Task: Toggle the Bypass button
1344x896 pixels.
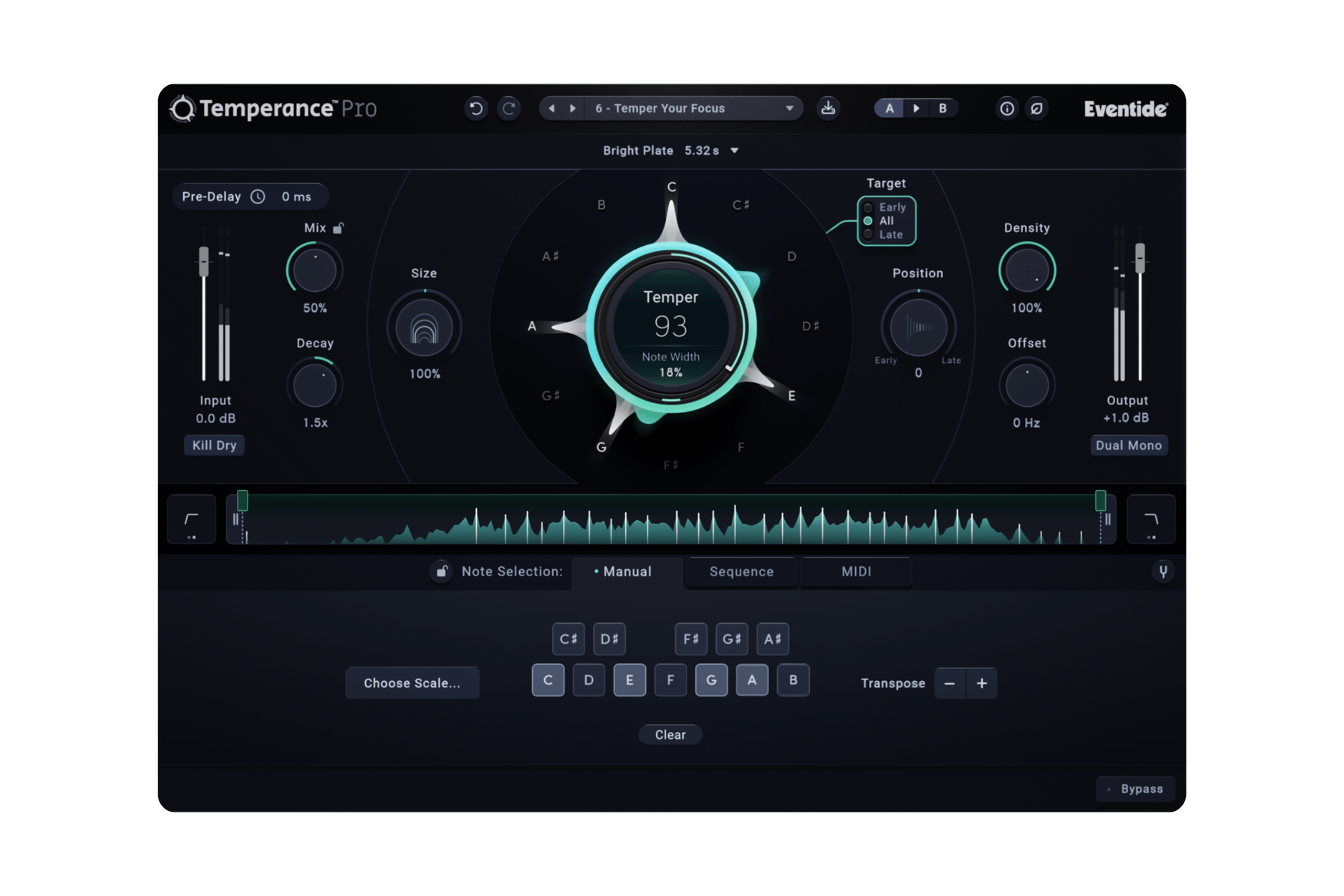Action: [x=1136, y=788]
